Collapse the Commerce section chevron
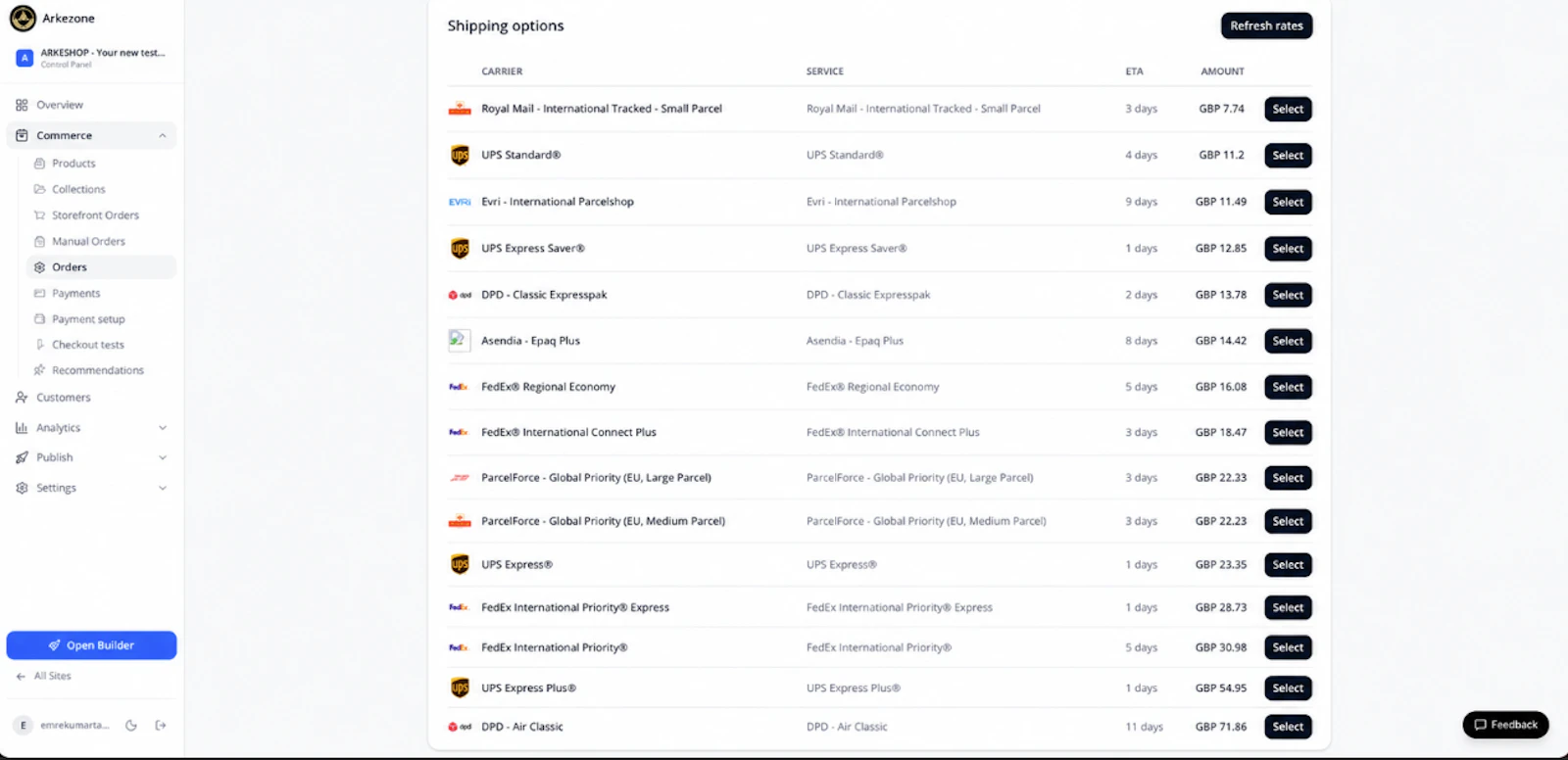This screenshot has height=760, width=1568. [x=163, y=135]
